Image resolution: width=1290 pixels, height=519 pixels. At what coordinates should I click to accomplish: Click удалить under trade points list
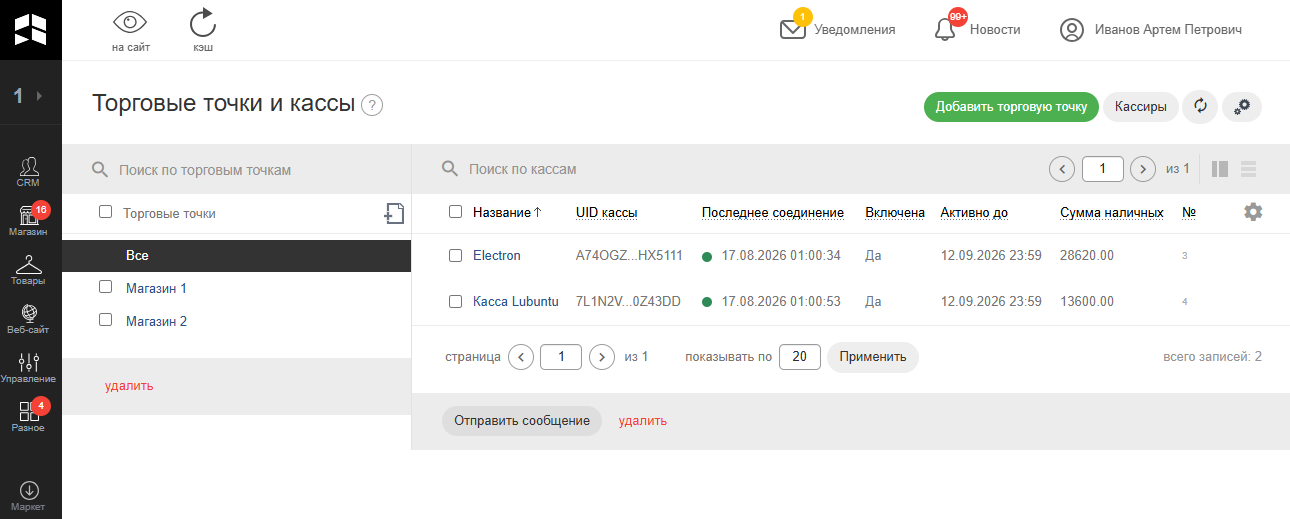point(129,386)
